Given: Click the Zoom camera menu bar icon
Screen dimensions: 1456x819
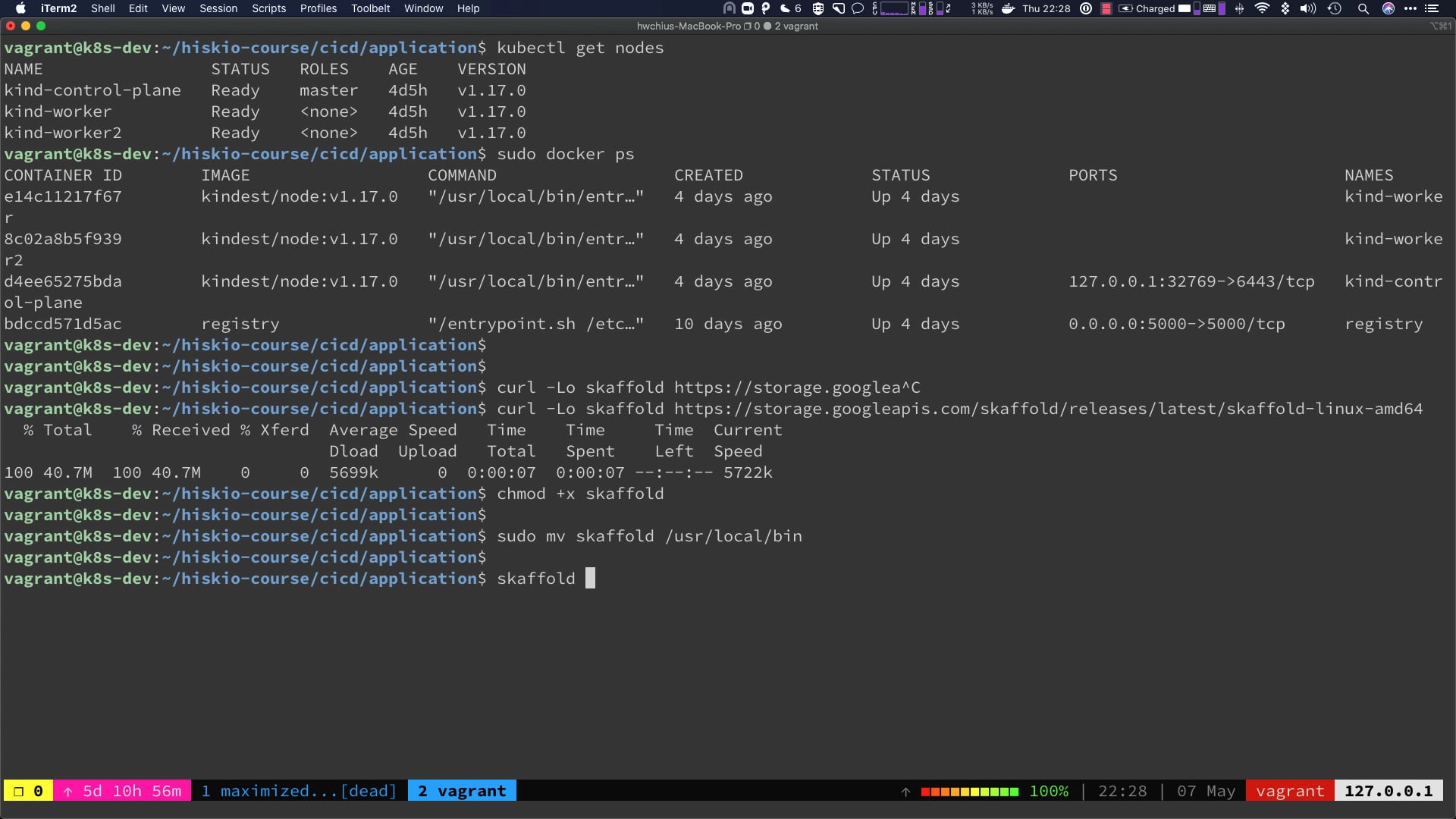Looking at the screenshot, I should 747,8.
